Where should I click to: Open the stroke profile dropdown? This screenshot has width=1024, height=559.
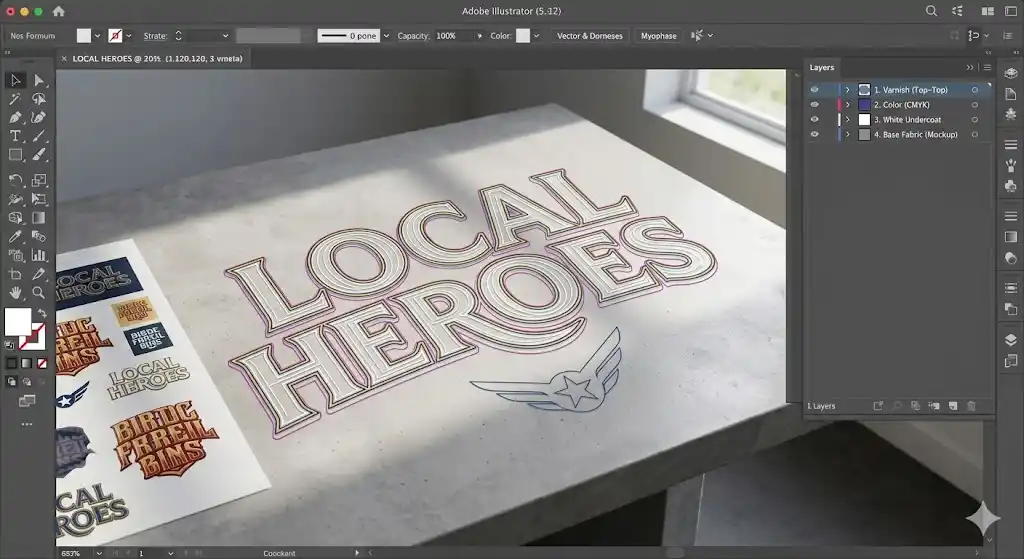[x=386, y=36]
